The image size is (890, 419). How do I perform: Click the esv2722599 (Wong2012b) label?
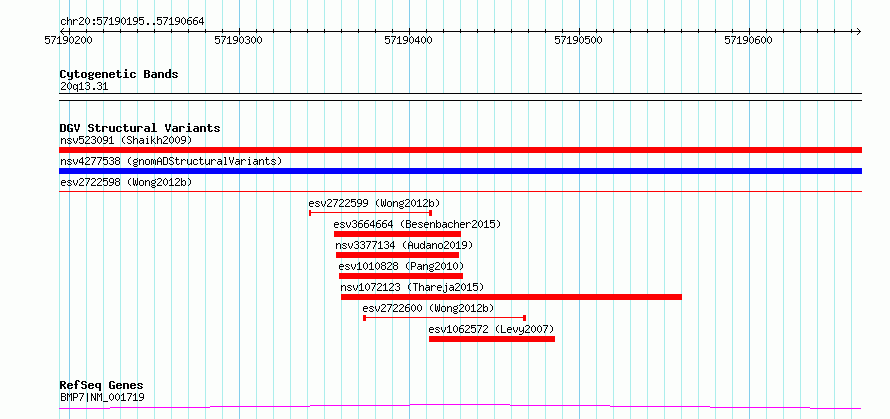[x=375, y=203]
